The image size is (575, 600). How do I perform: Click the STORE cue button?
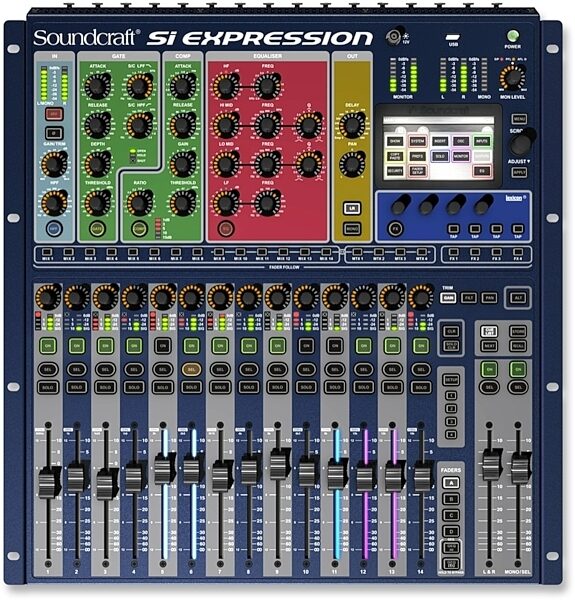click(518, 331)
